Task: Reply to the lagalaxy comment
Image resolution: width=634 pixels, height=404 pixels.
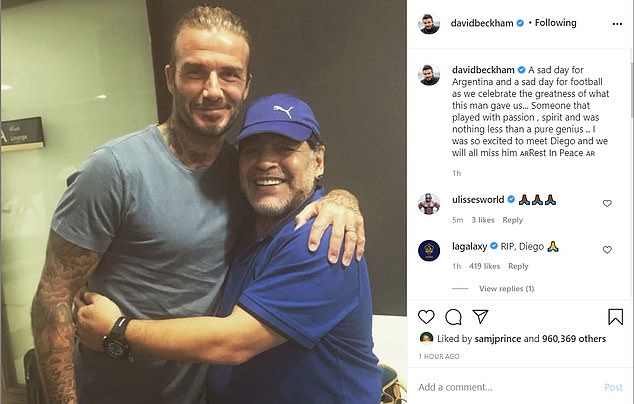Action: [x=518, y=266]
